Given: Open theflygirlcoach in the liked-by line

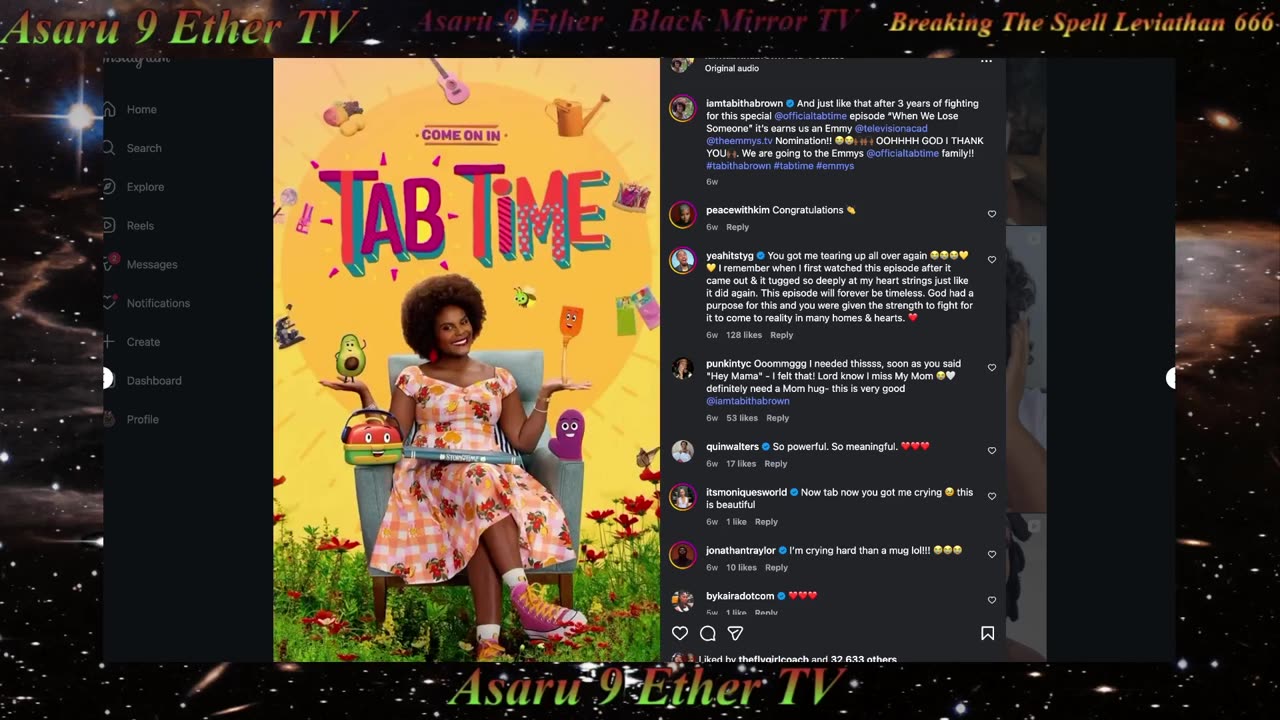Looking at the screenshot, I should coord(773,659).
